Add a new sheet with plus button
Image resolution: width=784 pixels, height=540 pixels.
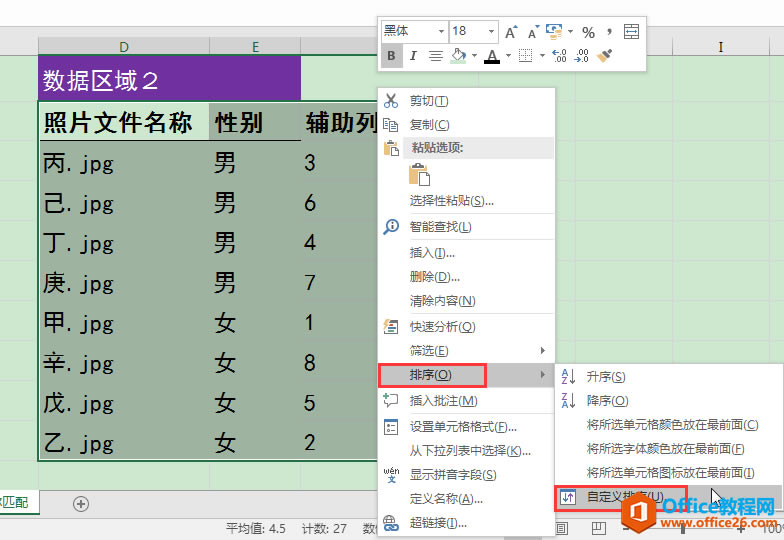(81, 504)
